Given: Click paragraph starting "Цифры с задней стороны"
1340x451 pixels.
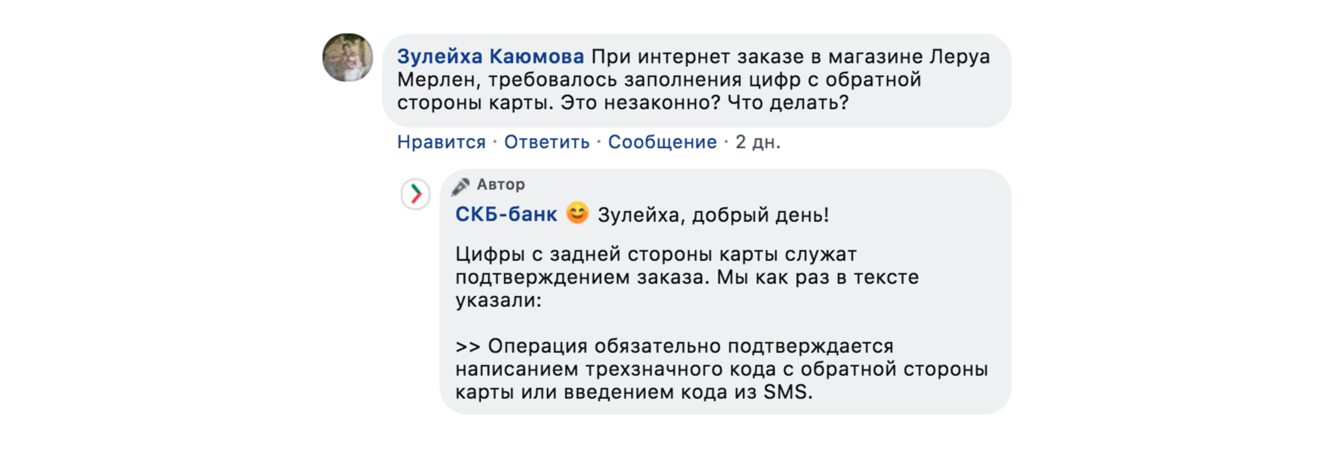Looking at the screenshot, I should tap(655, 254).
